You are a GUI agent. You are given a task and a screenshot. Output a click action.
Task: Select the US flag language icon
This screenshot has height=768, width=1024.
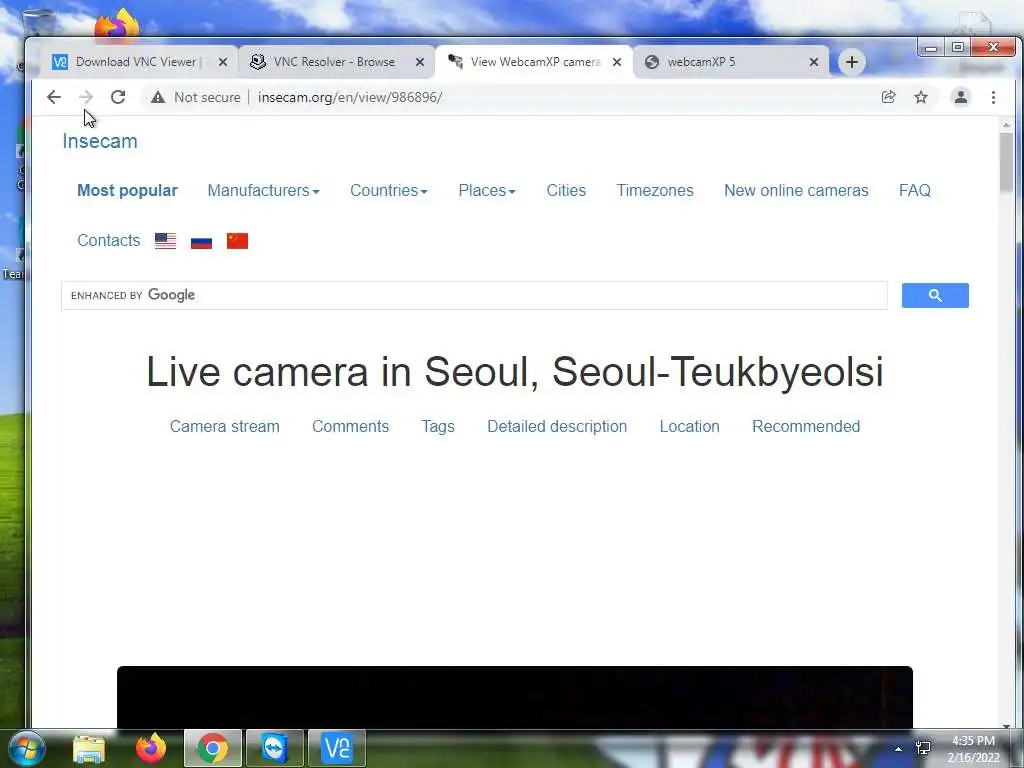point(165,241)
